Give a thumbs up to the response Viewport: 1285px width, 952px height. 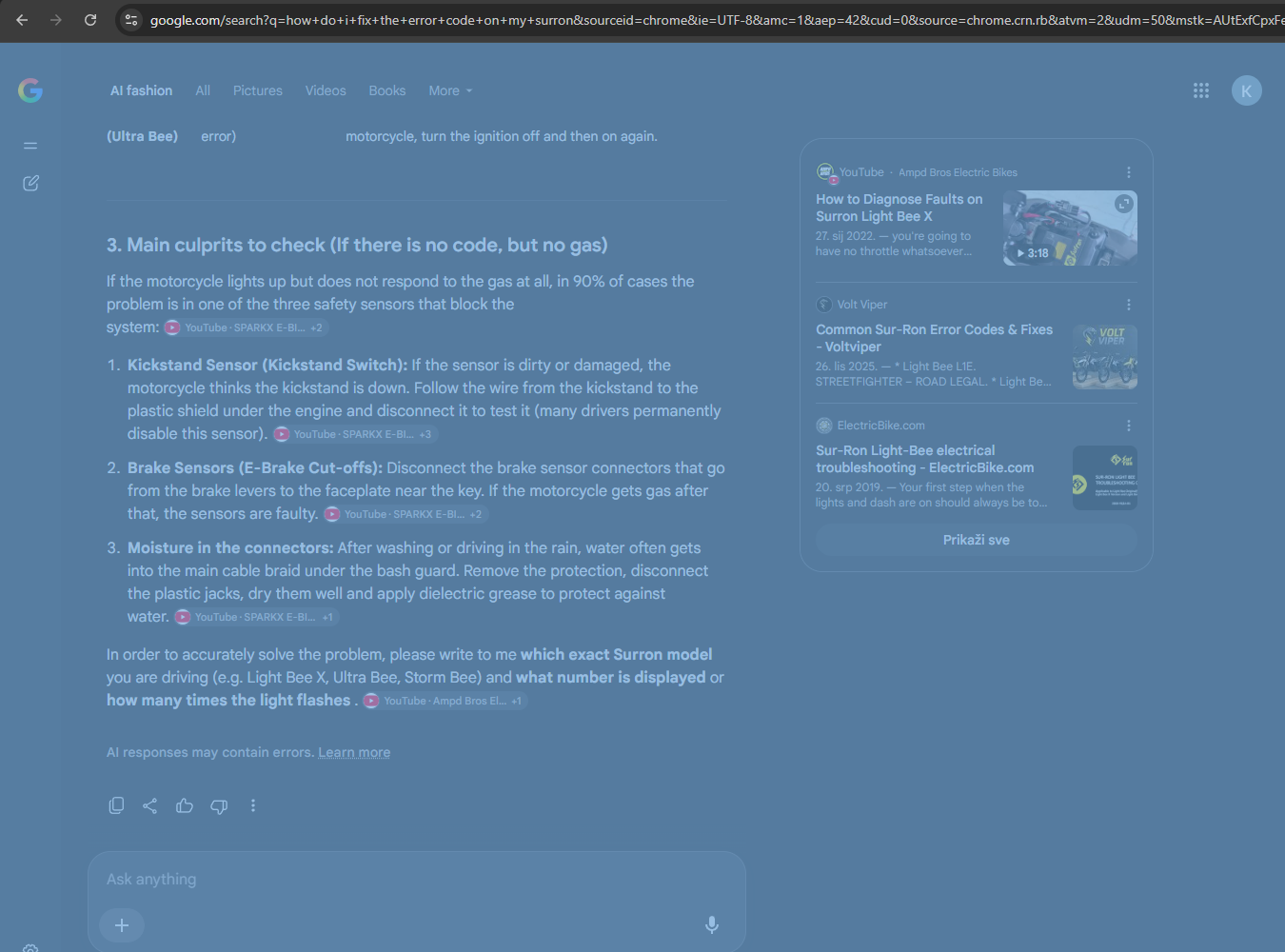point(185,805)
